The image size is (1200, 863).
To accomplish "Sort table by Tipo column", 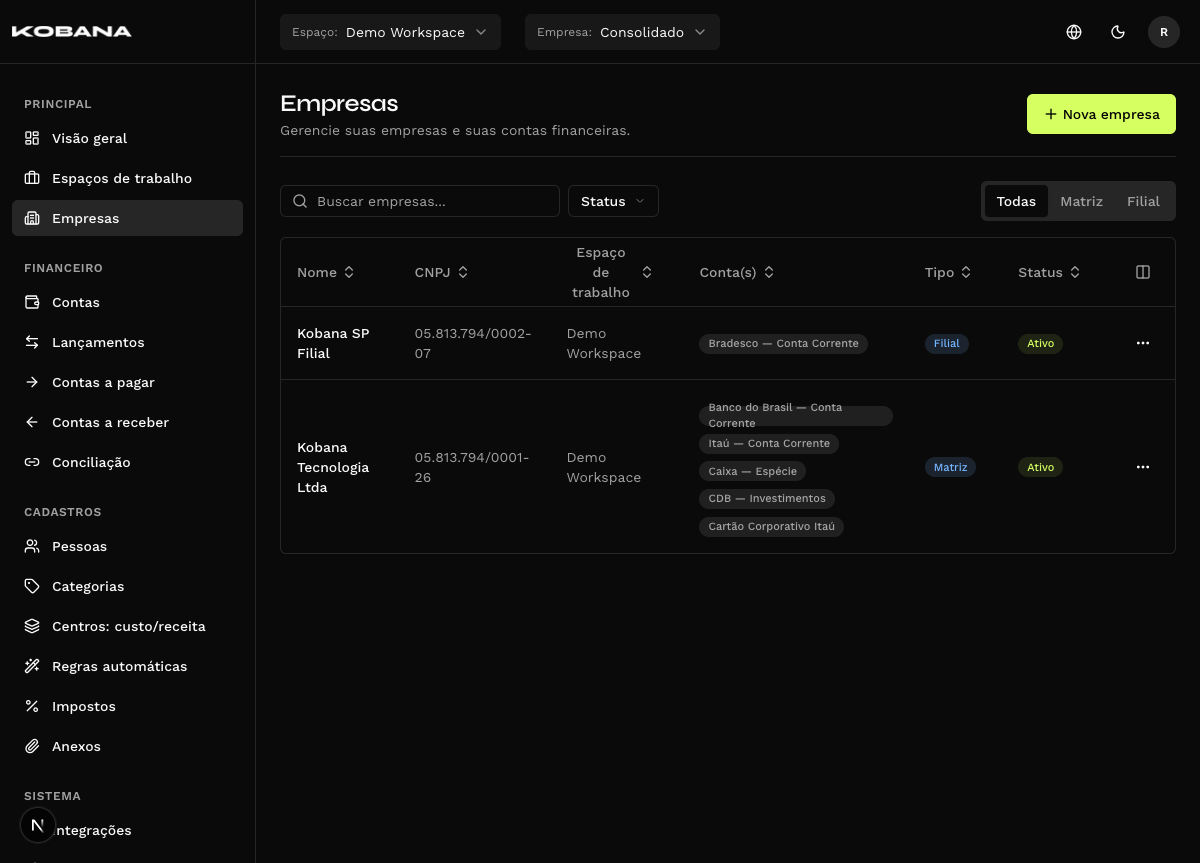I will click(948, 272).
